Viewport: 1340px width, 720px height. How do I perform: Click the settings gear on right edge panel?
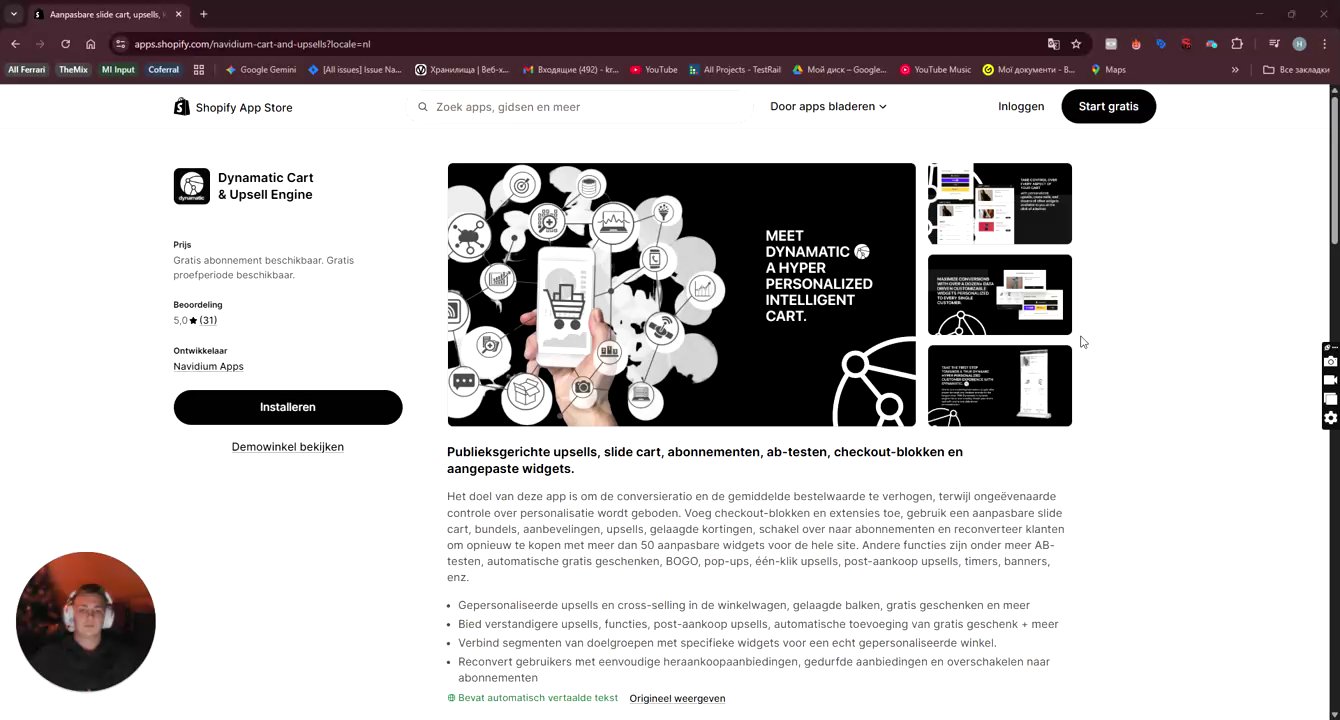point(1330,418)
